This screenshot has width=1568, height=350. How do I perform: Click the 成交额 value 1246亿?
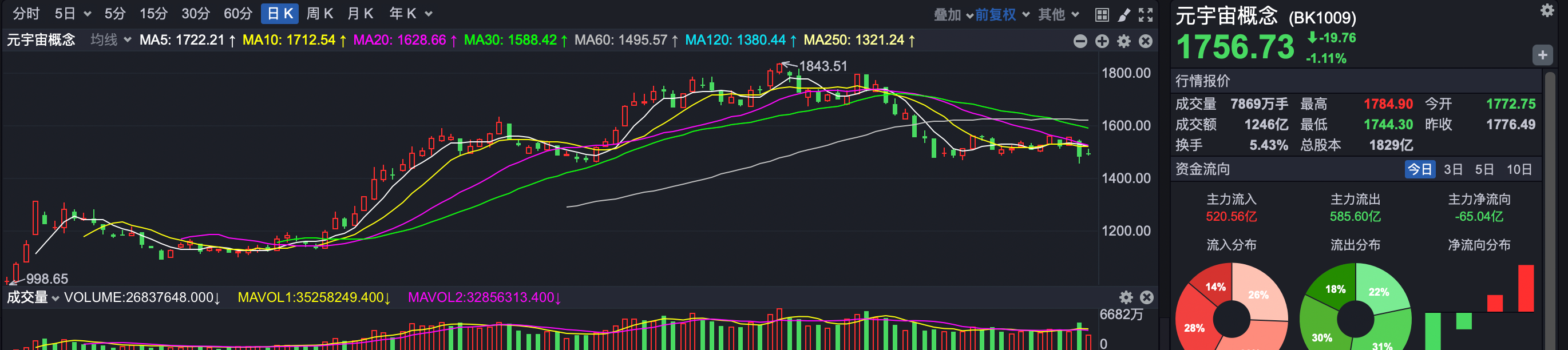coord(1266,125)
